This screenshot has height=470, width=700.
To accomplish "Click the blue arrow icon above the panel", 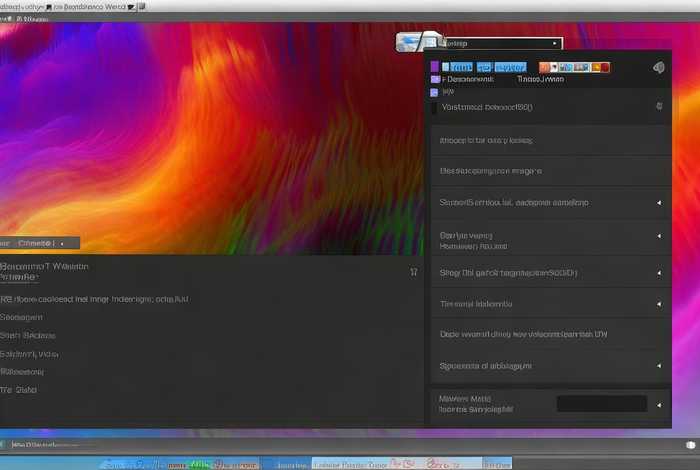I will pyautogui.click(x=410, y=42).
